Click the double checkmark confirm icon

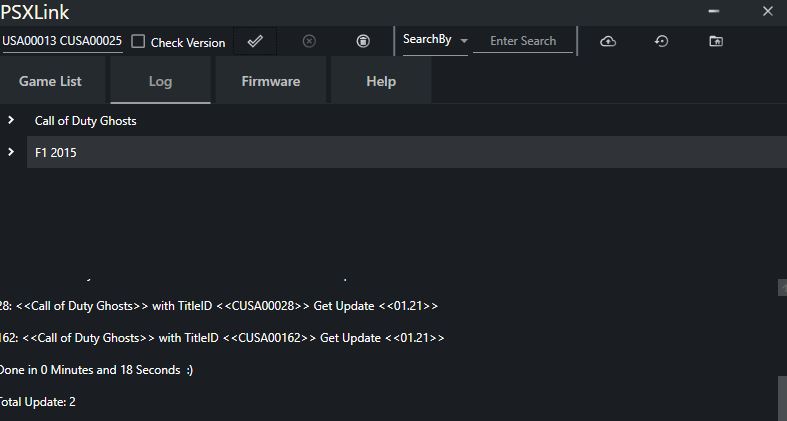coord(255,41)
